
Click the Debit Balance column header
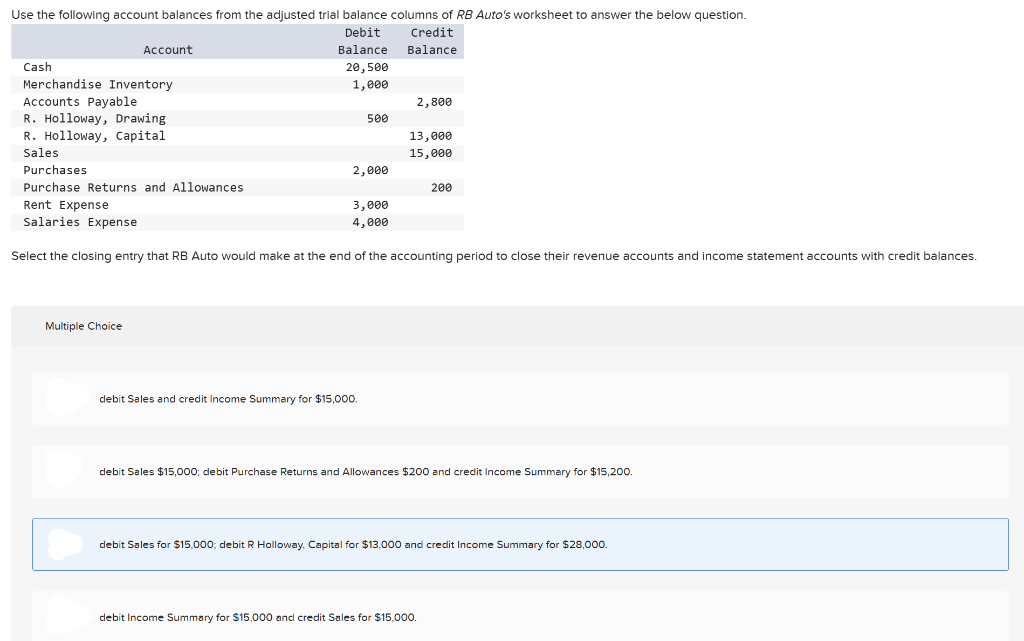pyautogui.click(x=362, y=41)
